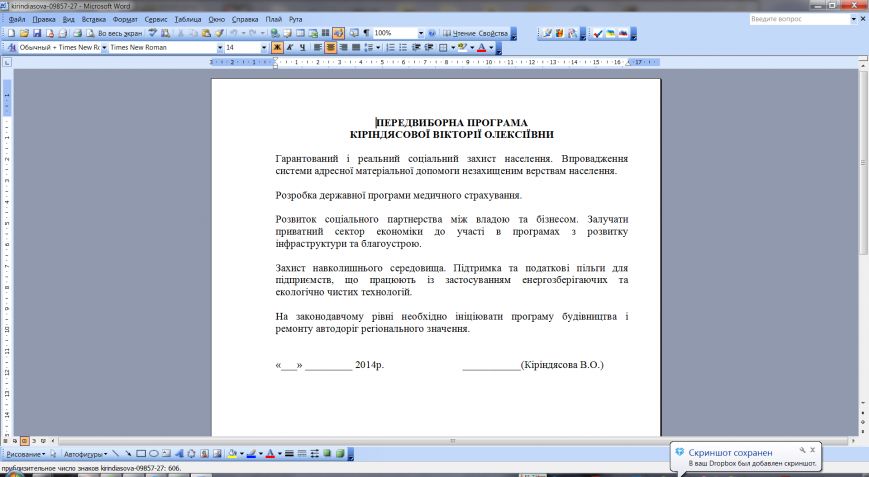Open print preview
The height and width of the screenshot is (477, 869).
tap(90, 33)
